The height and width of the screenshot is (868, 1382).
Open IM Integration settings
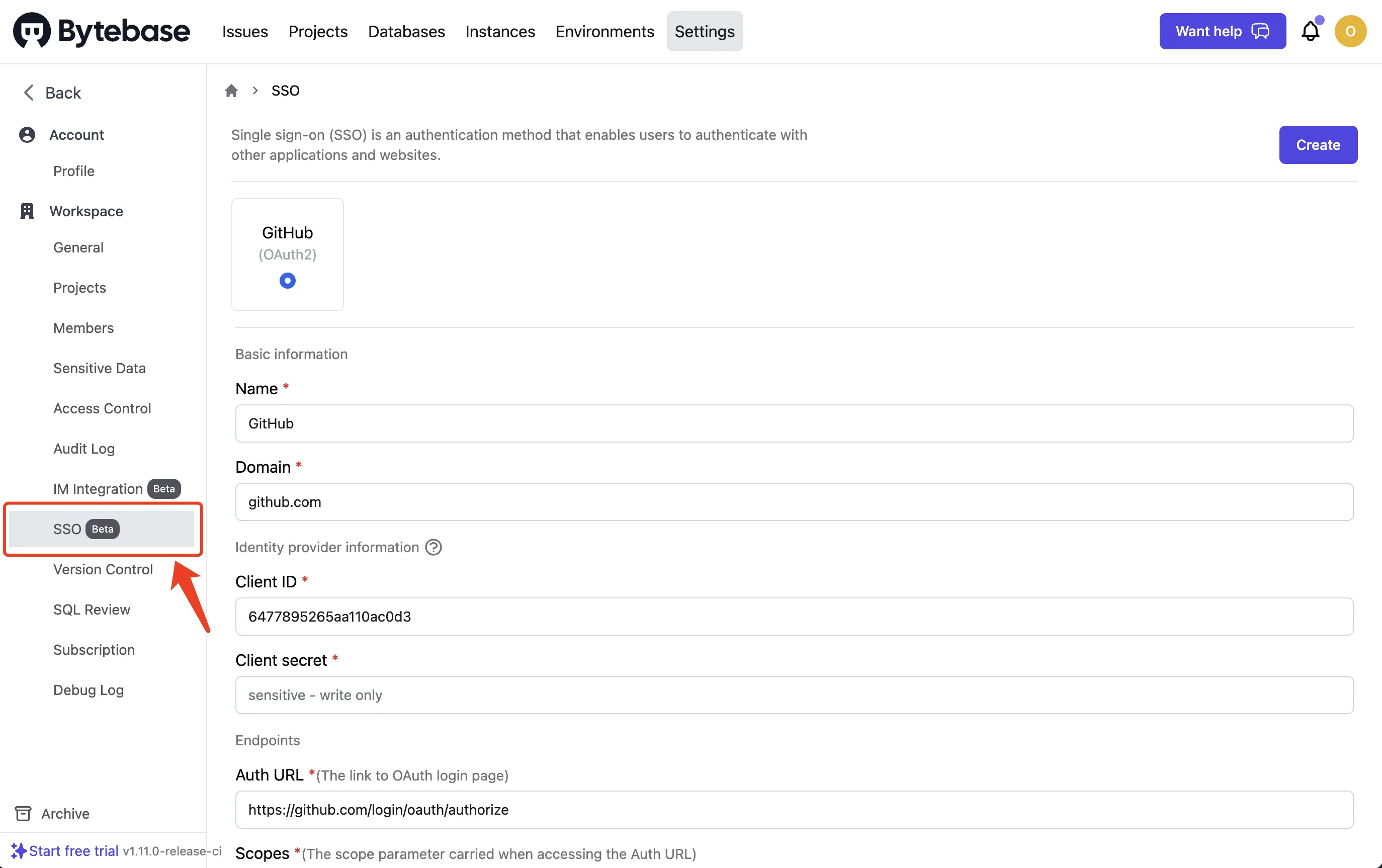pos(98,488)
